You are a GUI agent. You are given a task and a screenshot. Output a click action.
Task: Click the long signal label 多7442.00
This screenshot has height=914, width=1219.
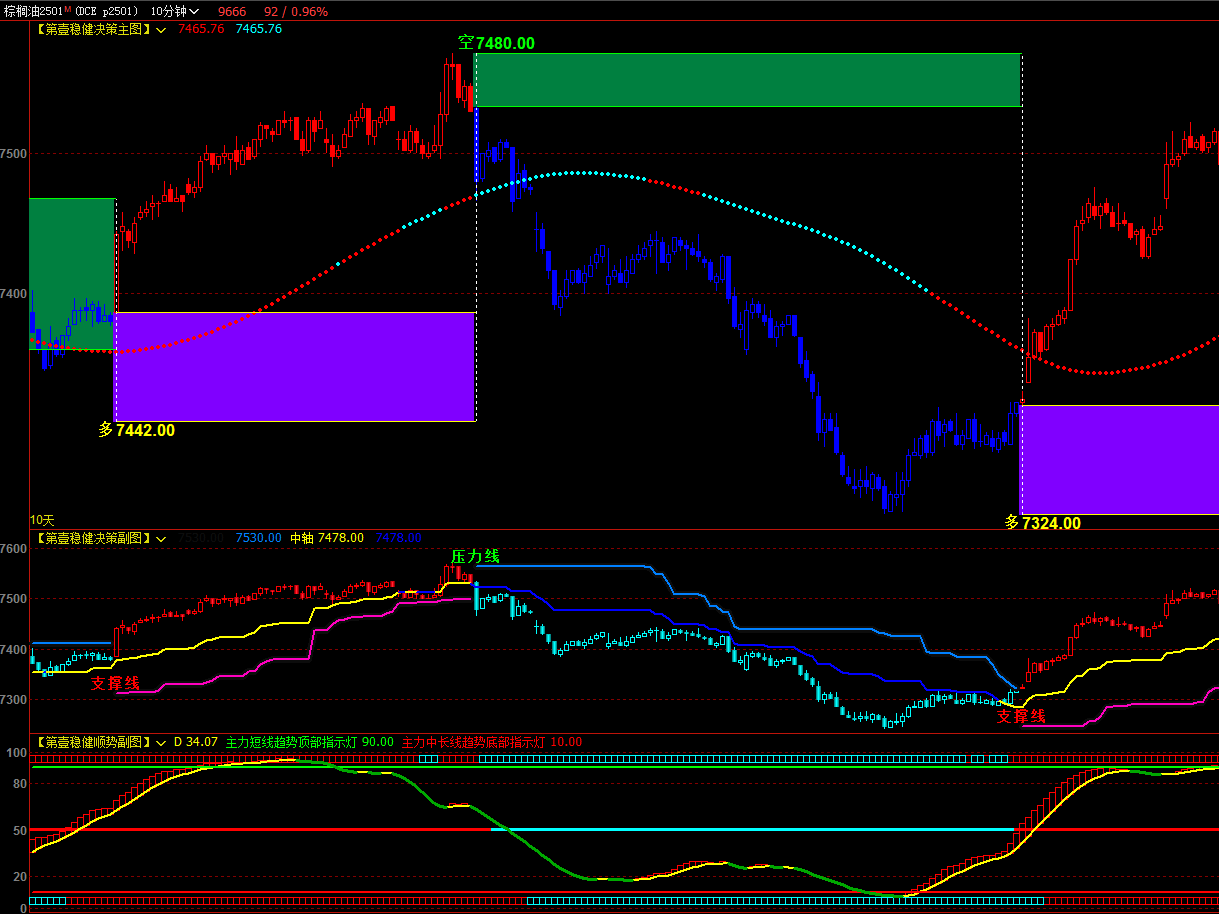[136, 430]
